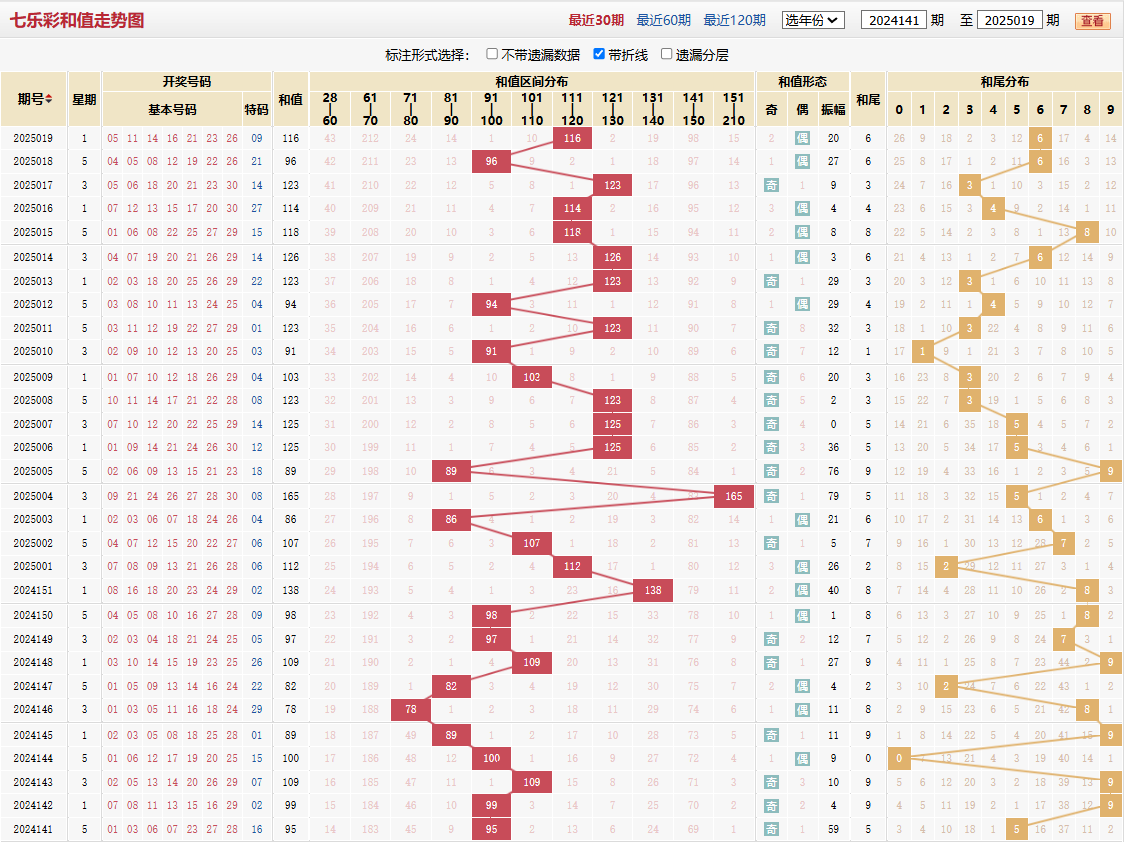
Task: Select the red 112 marker in row 2025001
Action: click(x=572, y=566)
